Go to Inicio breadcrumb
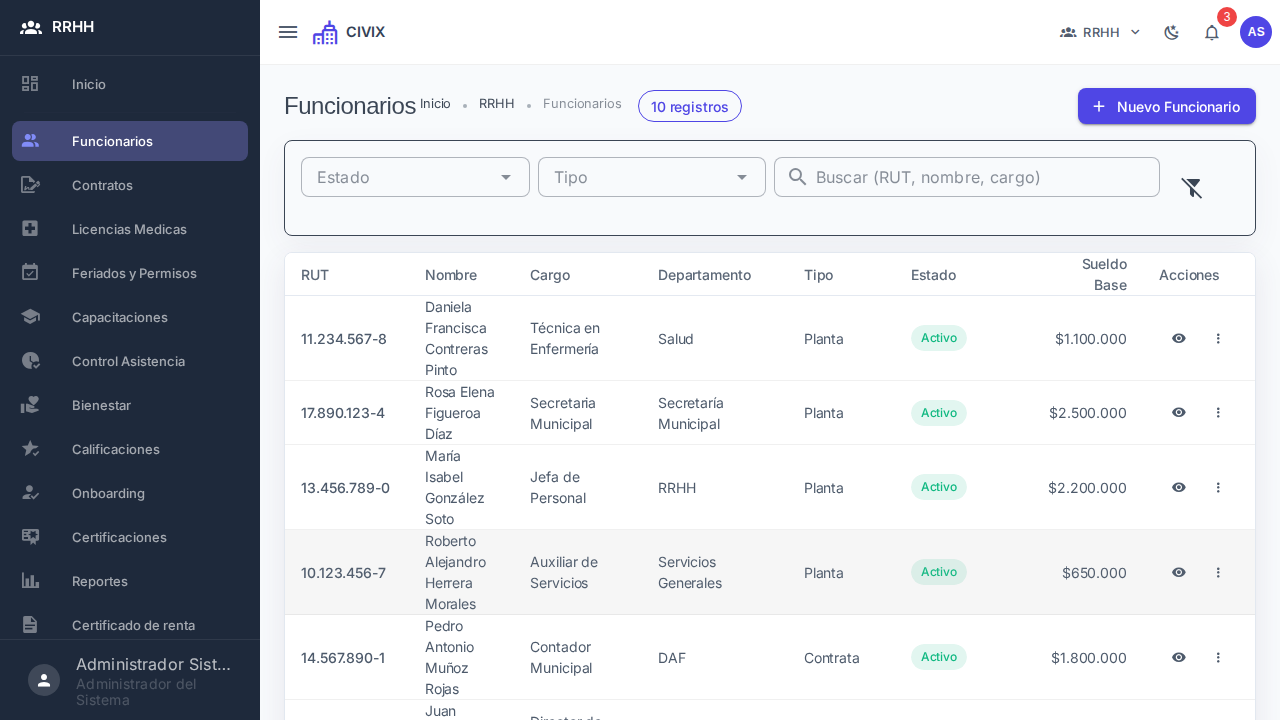The height and width of the screenshot is (720, 1280). (435, 103)
